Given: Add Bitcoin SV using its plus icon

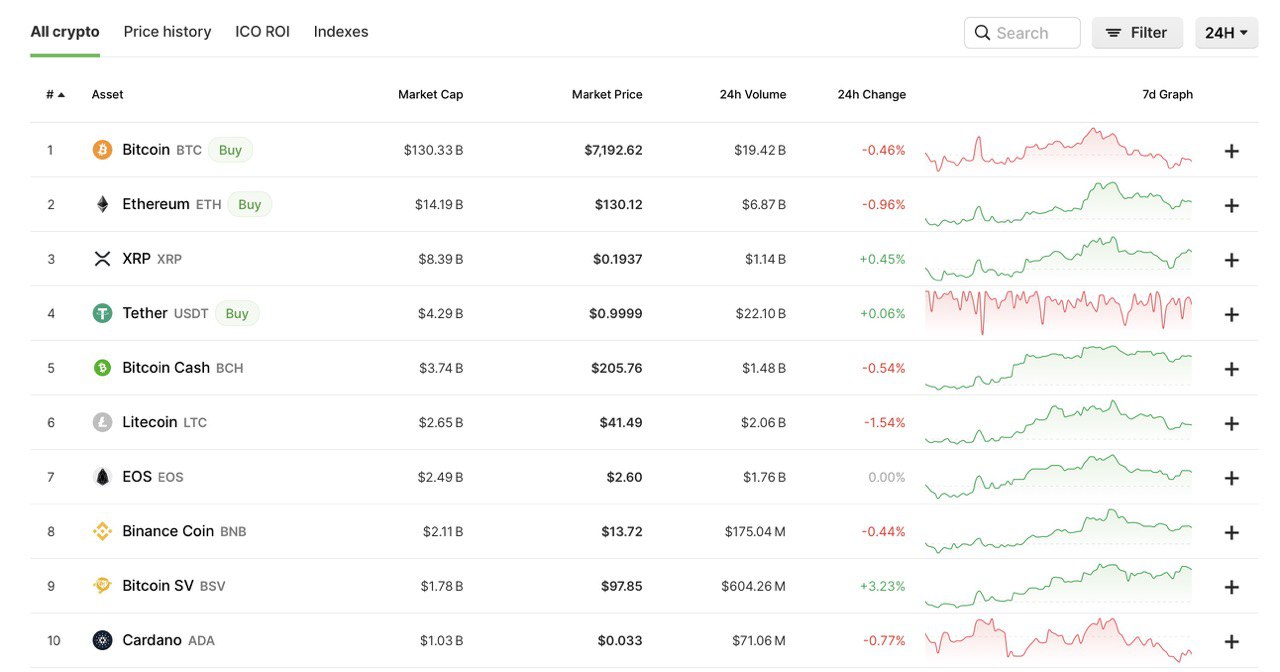Looking at the screenshot, I should 1232,587.
